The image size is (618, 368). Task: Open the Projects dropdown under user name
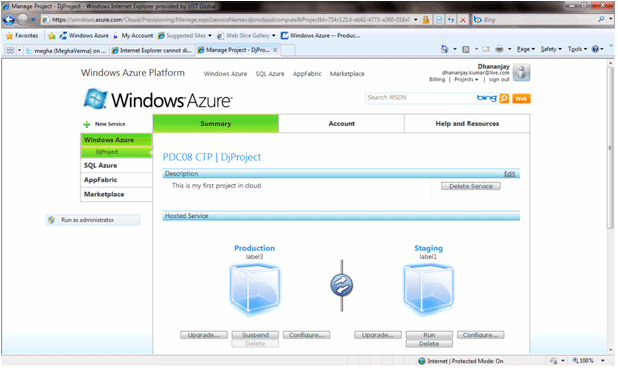point(466,80)
